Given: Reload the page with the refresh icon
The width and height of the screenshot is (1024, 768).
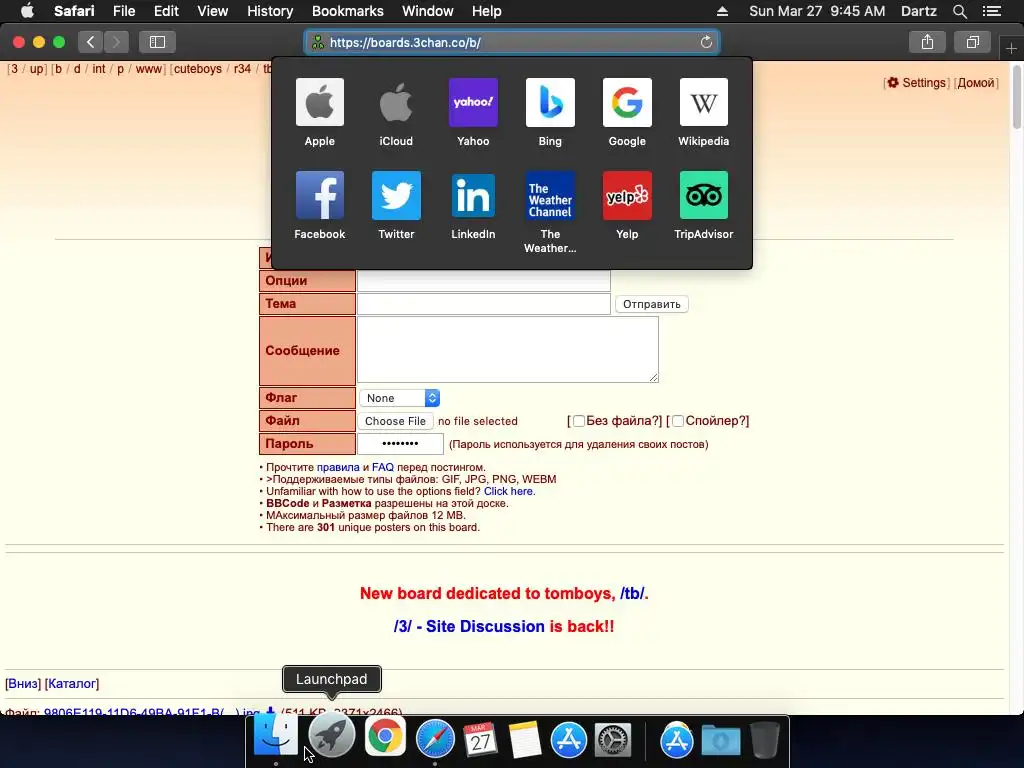Looking at the screenshot, I should (706, 42).
